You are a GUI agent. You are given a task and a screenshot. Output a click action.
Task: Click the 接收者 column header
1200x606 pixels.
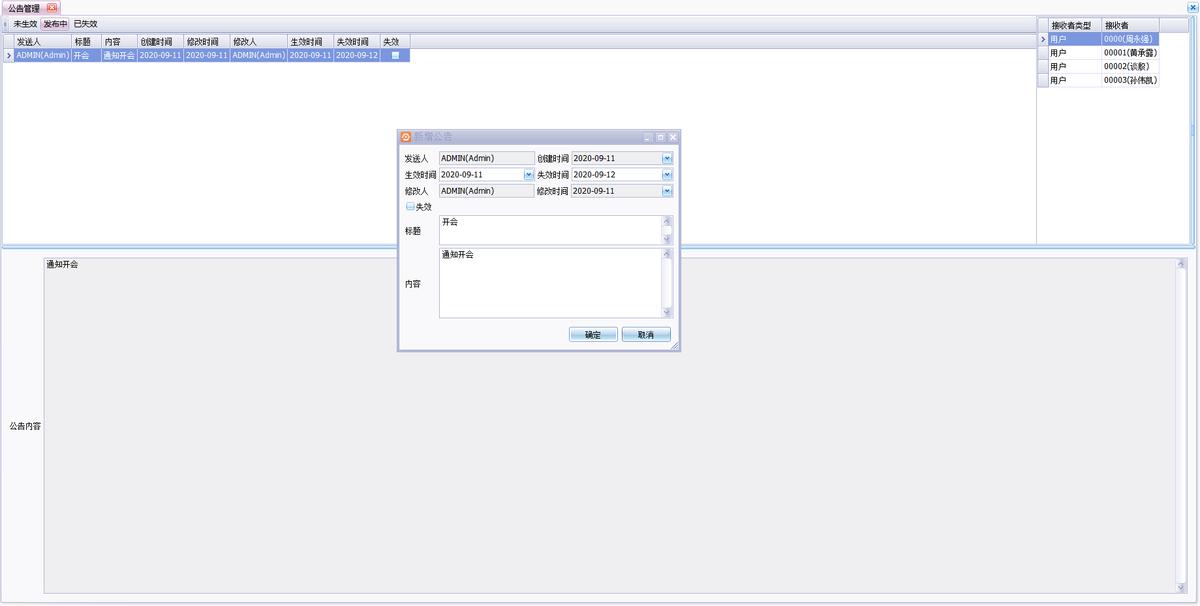point(1131,25)
